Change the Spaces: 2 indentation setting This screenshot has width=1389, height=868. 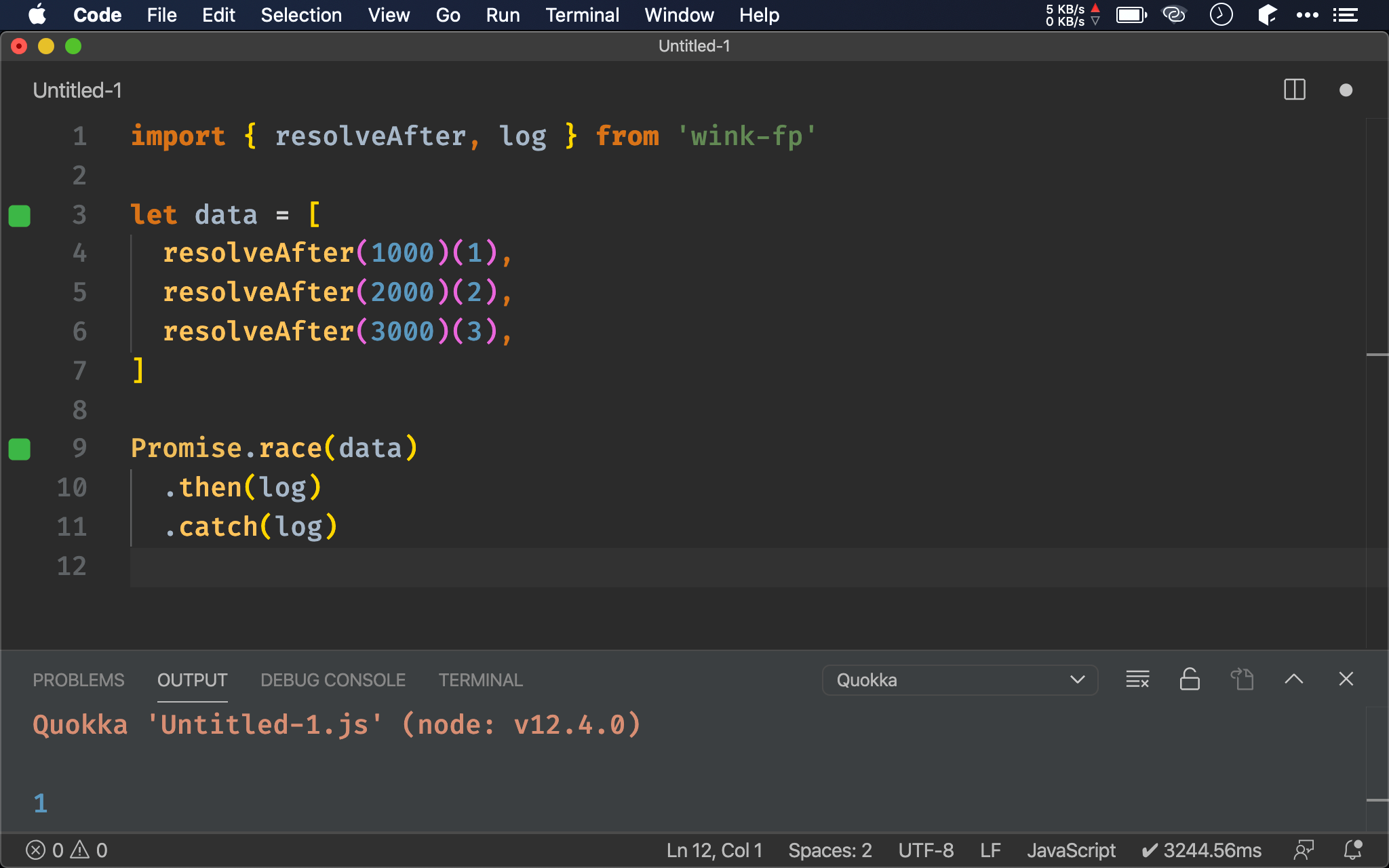point(829,850)
